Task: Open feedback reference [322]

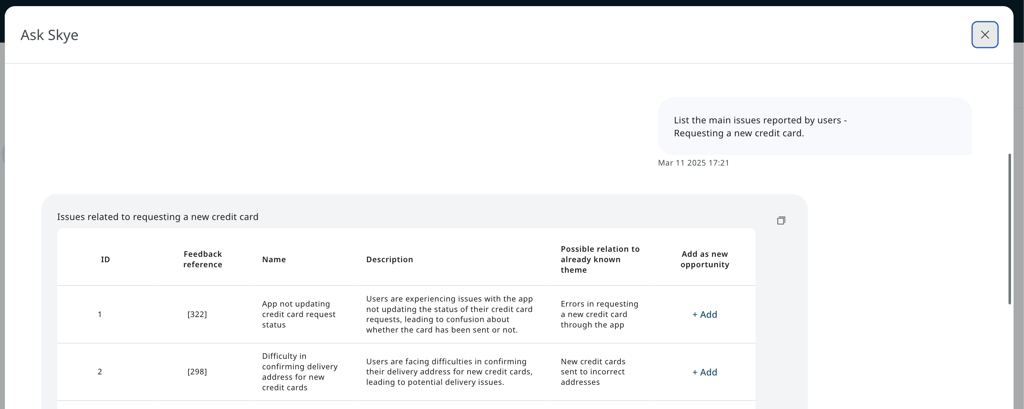Action: (197, 314)
